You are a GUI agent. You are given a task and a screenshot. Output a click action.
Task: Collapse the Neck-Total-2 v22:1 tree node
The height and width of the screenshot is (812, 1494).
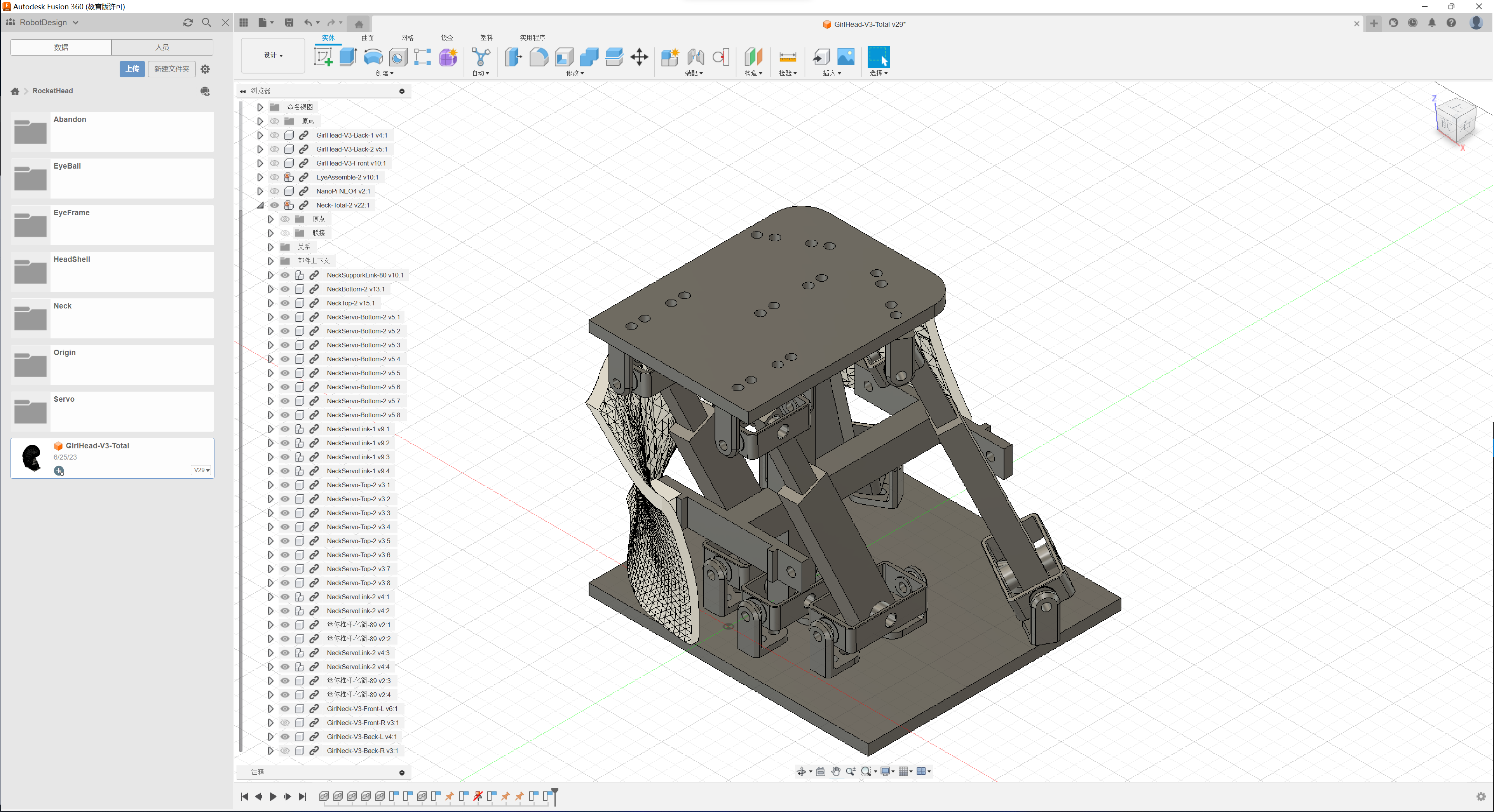(260, 205)
